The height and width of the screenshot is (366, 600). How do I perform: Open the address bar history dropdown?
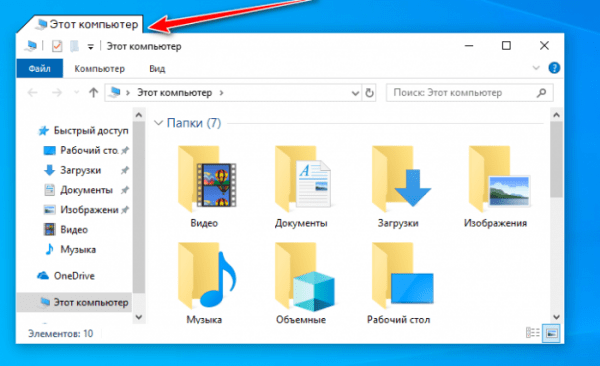[x=355, y=93]
